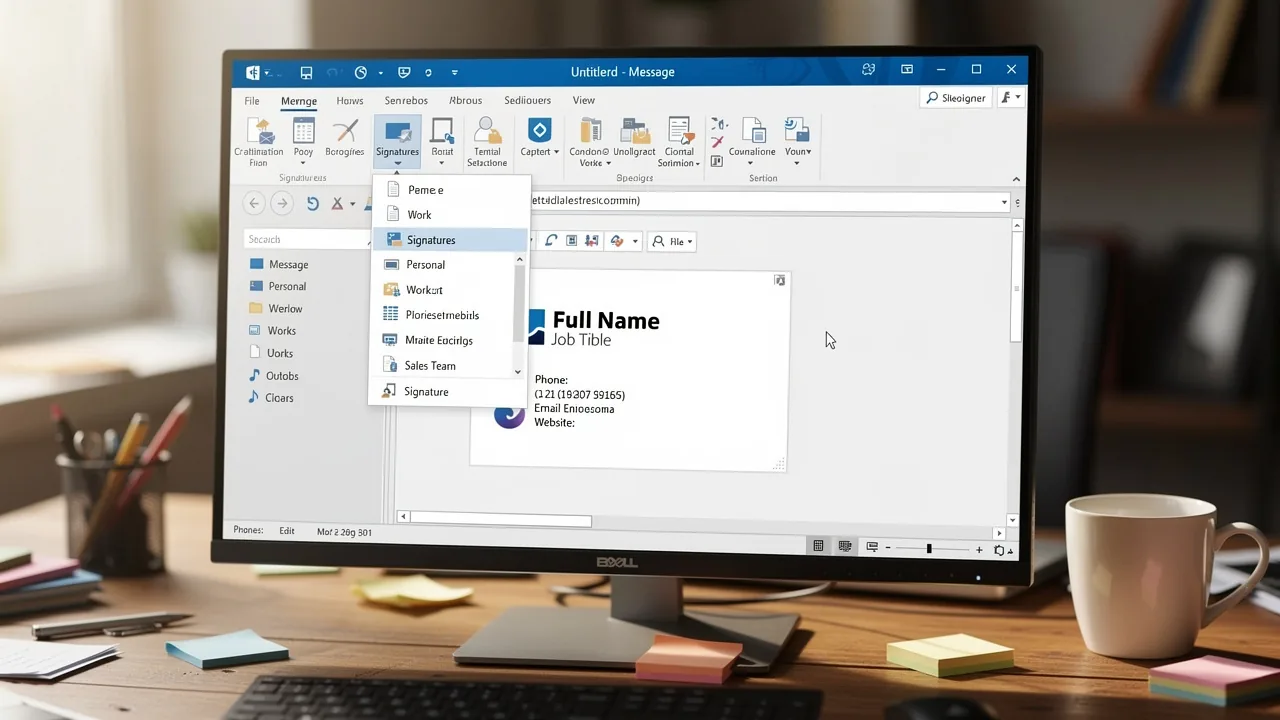This screenshot has height=720, width=1280.
Task: Click the forward arrow button
Action: [282, 203]
